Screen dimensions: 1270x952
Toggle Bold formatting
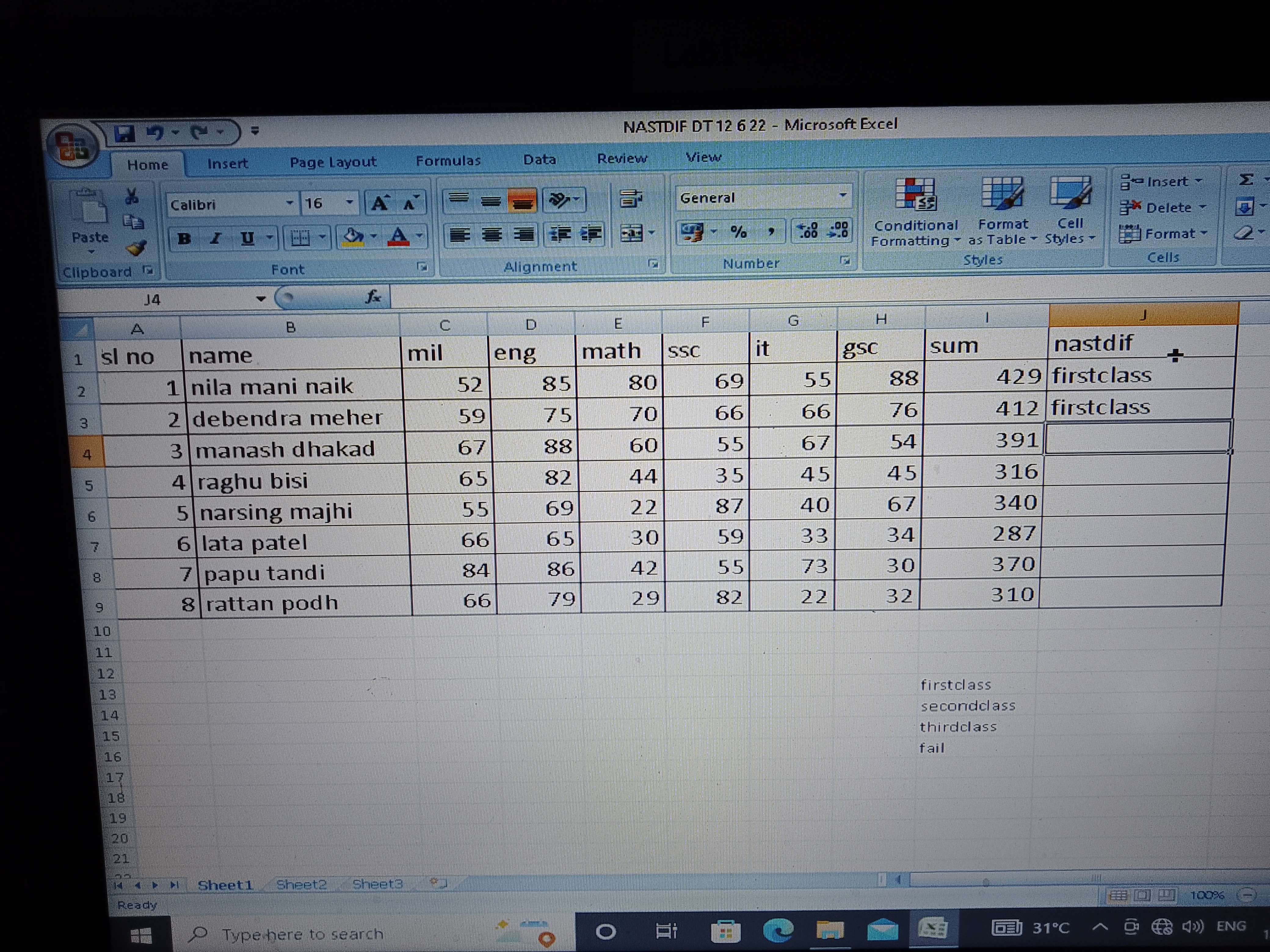(x=184, y=238)
